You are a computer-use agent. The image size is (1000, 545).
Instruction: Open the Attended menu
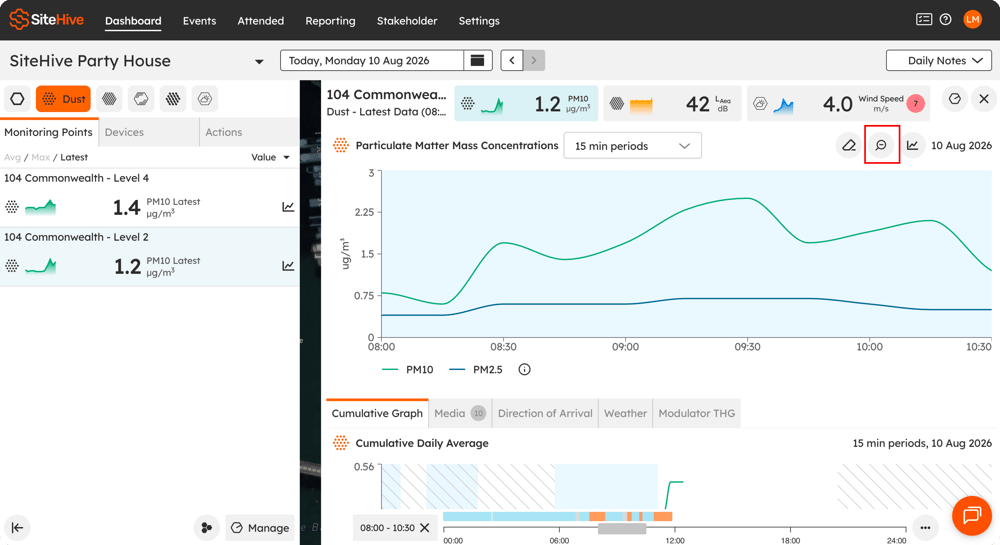tap(261, 21)
